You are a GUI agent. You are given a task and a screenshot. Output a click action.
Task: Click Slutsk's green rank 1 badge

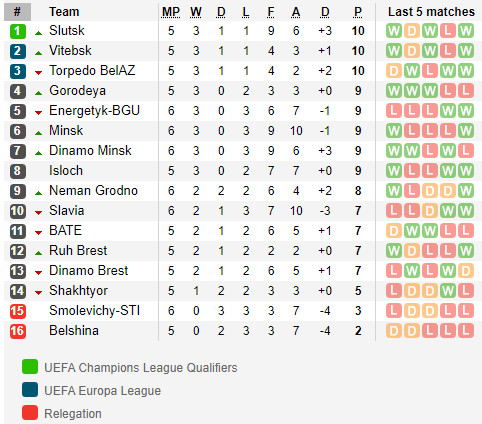18,31
